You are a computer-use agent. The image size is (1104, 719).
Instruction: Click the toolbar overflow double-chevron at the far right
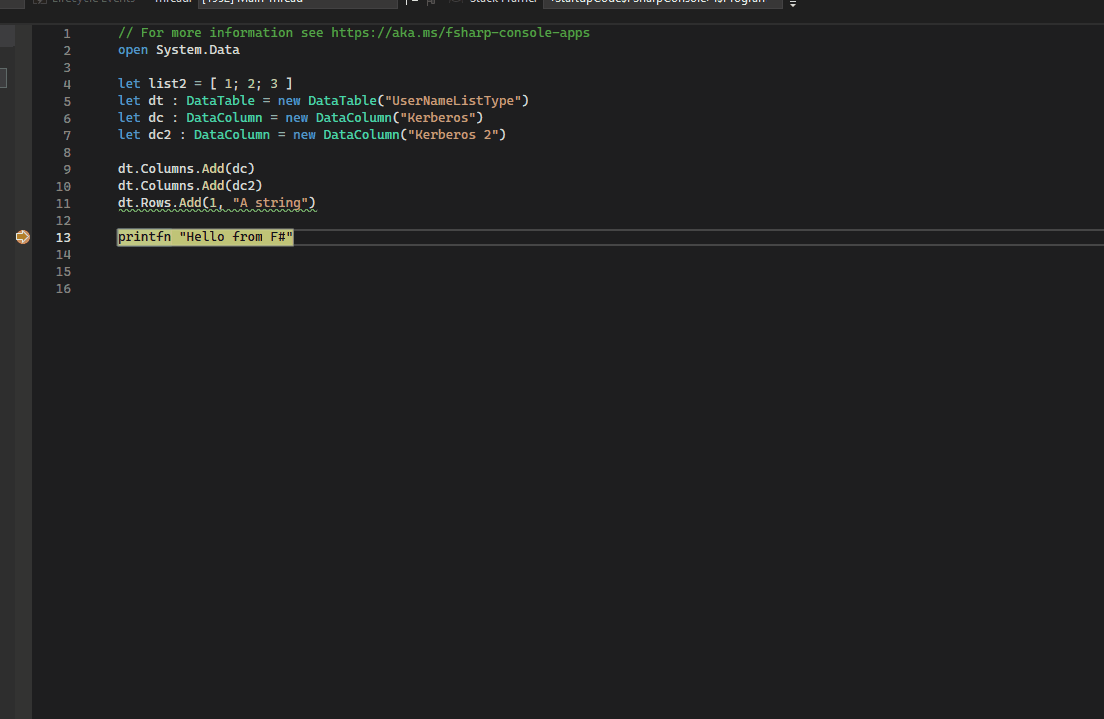pyautogui.click(x=792, y=4)
